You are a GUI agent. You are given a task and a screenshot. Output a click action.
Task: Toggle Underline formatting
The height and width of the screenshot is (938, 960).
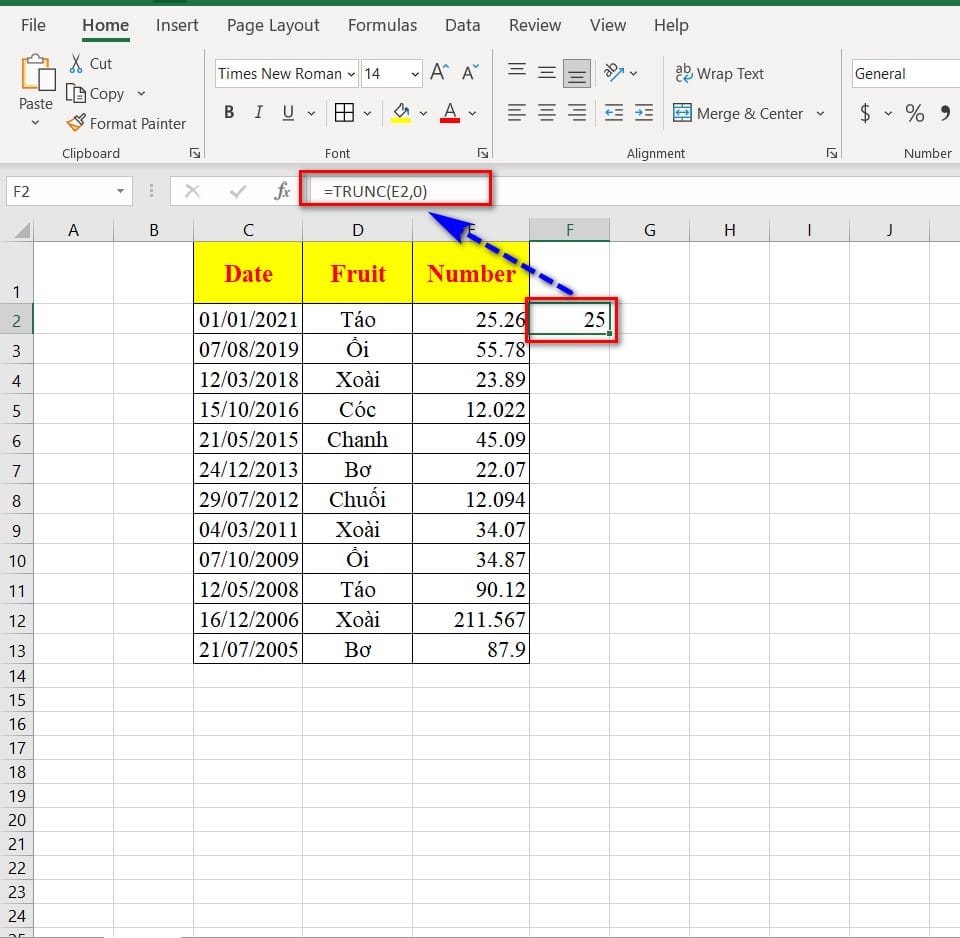[x=288, y=113]
